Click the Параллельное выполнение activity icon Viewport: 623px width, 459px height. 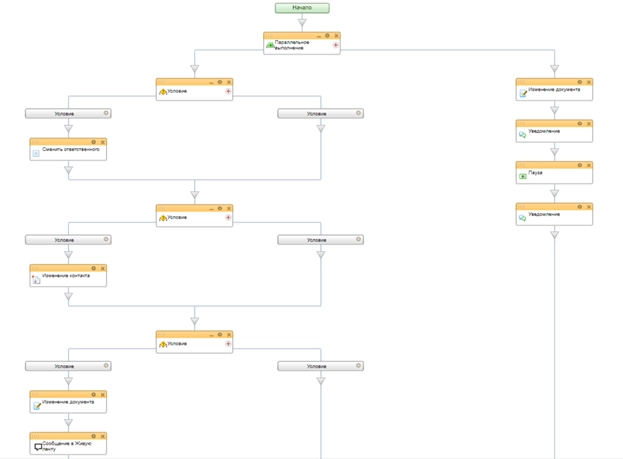(270, 45)
